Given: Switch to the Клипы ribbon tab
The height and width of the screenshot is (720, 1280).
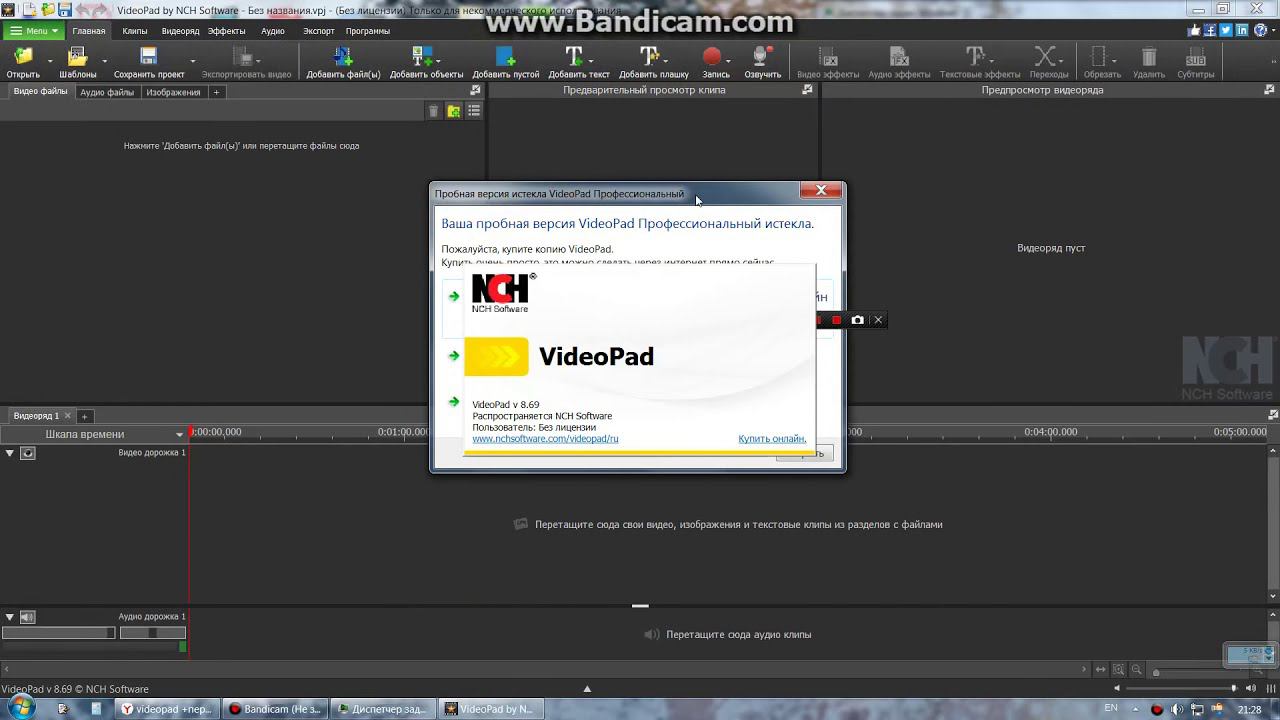Looking at the screenshot, I should coord(135,31).
